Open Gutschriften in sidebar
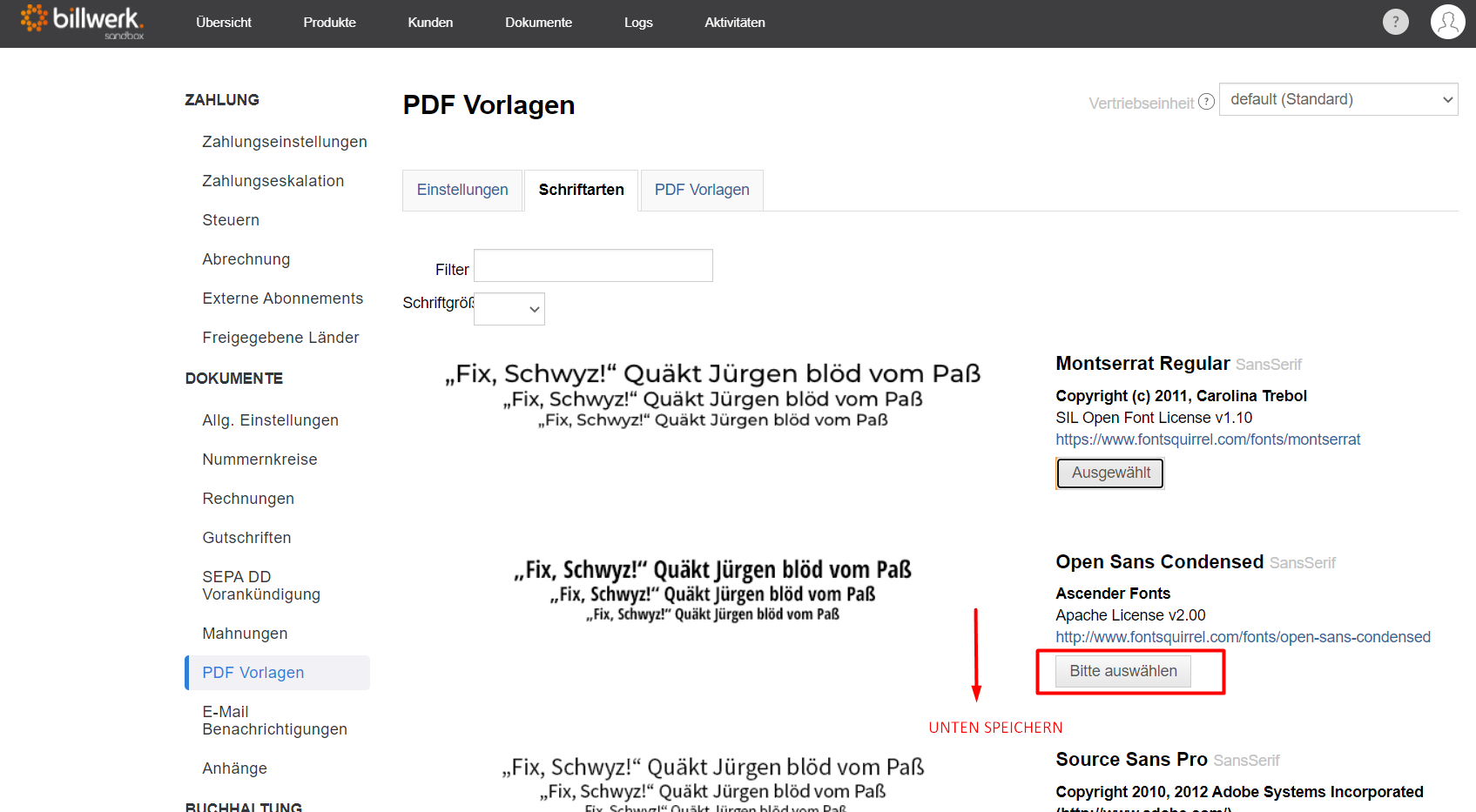This screenshot has width=1476, height=812. [246, 538]
